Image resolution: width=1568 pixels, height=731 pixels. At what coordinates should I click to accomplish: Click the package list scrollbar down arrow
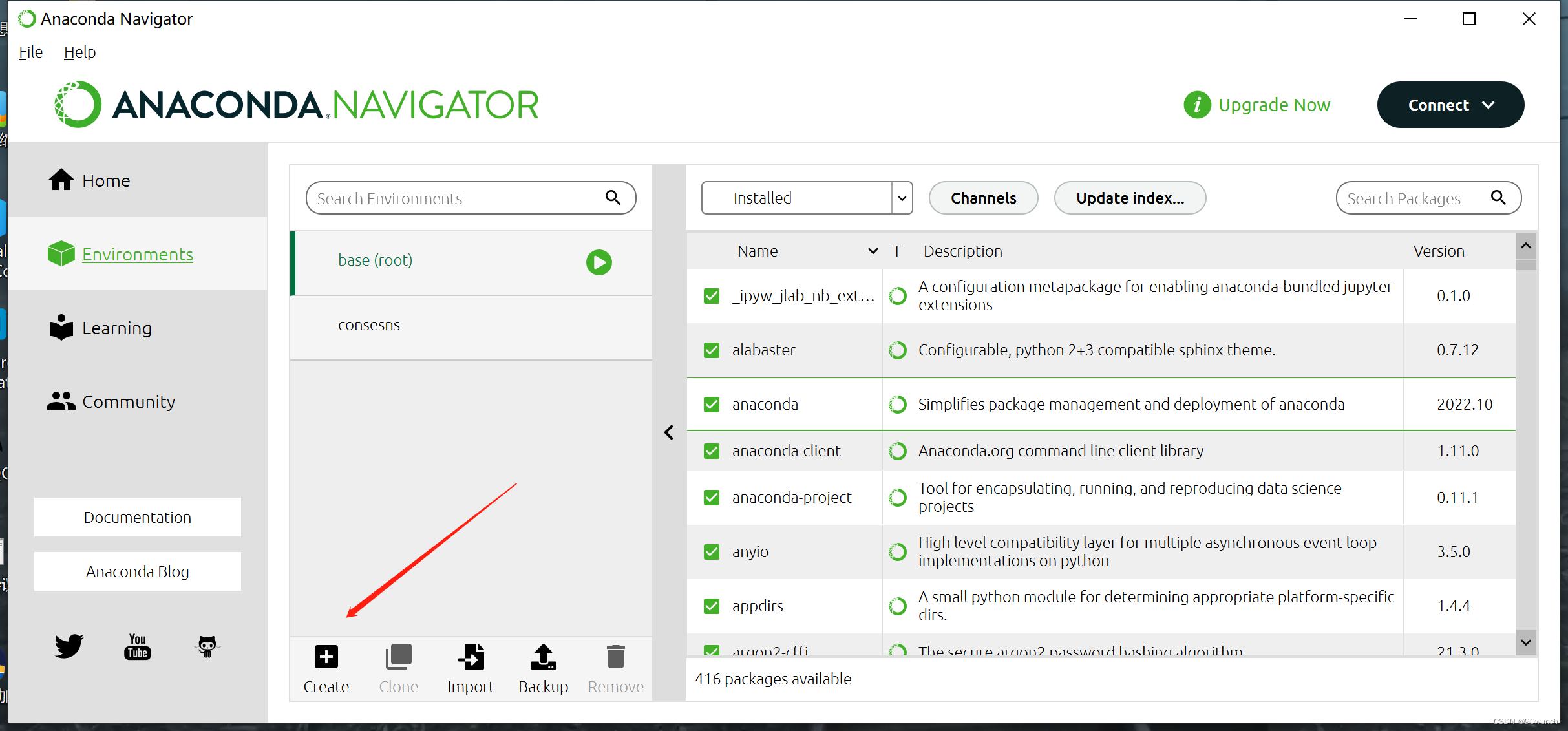[x=1526, y=642]
